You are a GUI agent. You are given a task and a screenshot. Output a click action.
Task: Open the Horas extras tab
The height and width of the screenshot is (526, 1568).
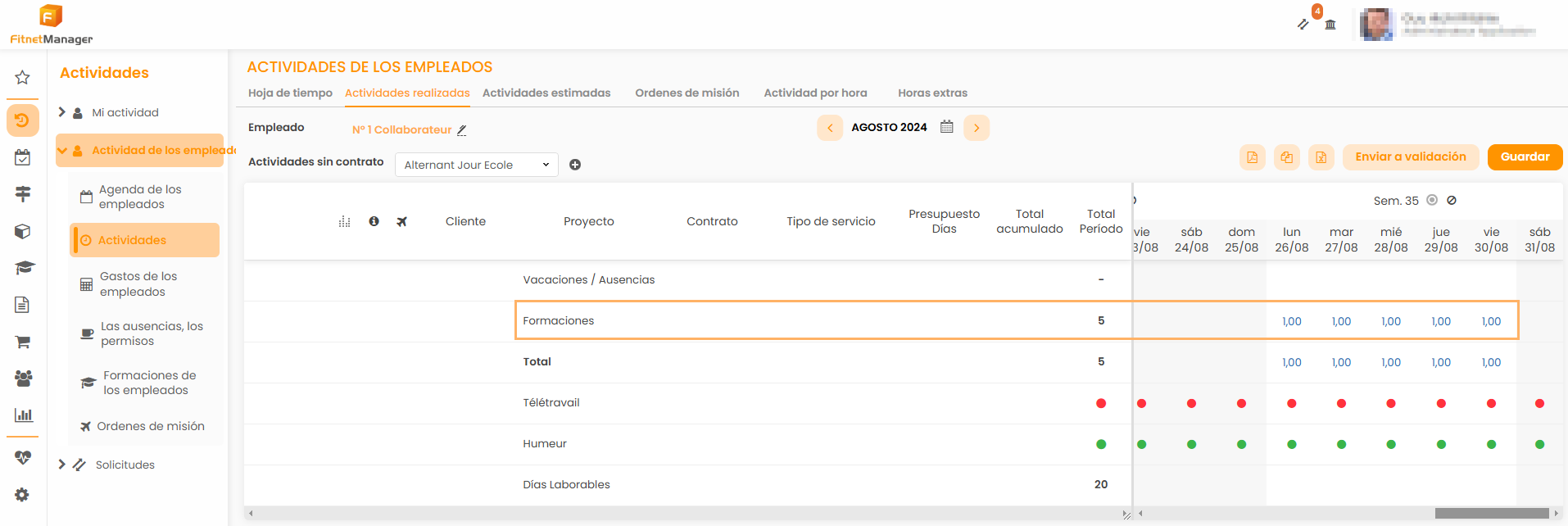[932, 93]
